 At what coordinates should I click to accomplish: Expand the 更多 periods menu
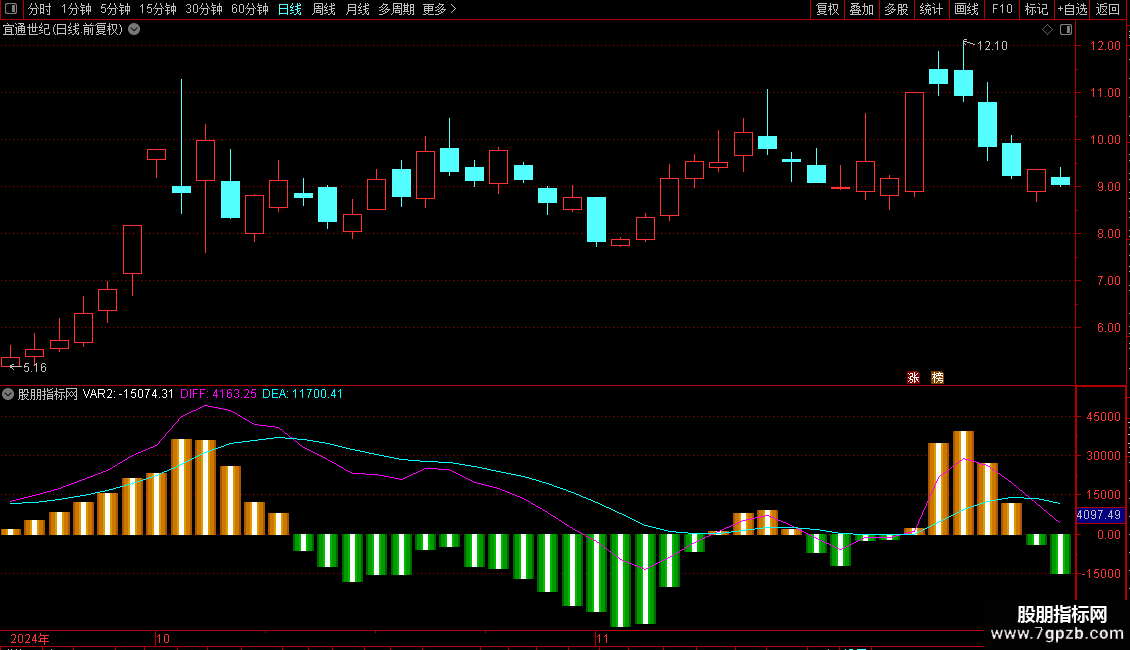point(440,9)
